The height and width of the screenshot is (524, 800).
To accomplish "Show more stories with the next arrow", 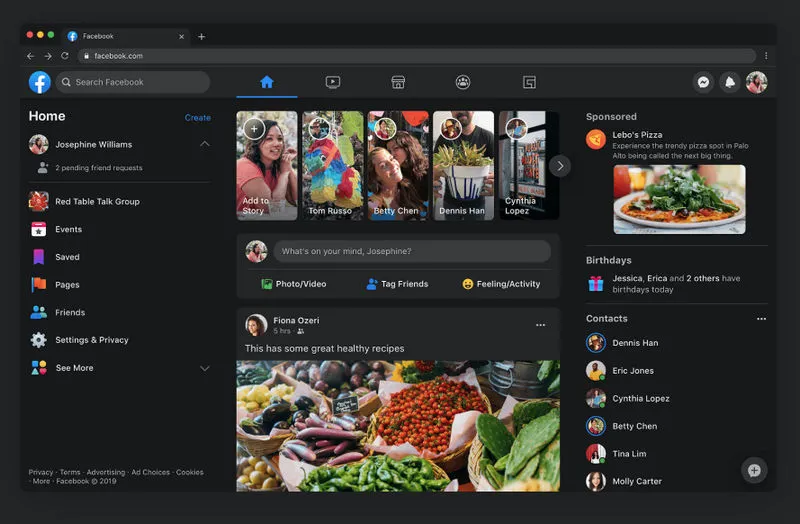I will [560, 166].
